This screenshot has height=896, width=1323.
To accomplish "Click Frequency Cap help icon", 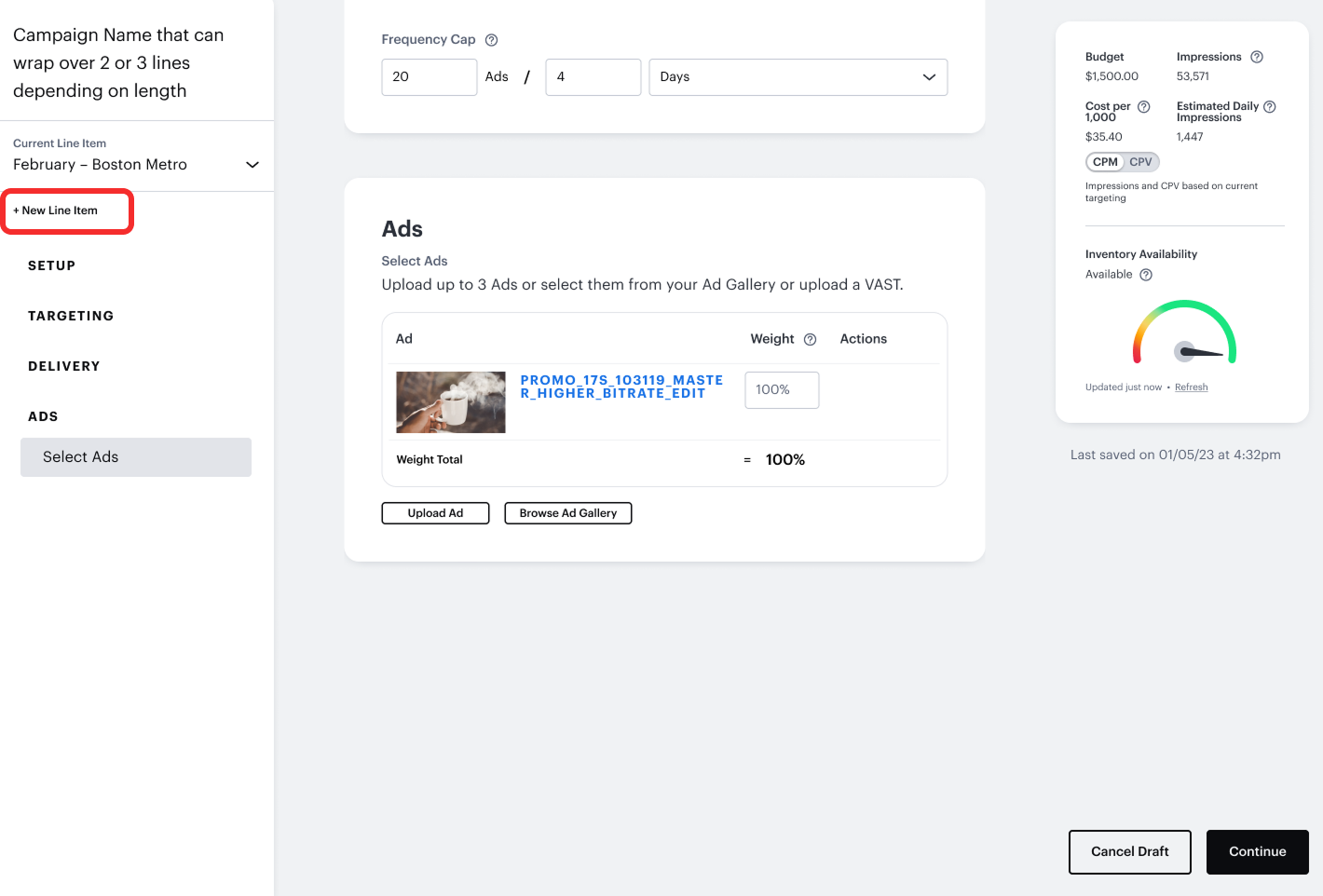I will pos(492,40).
